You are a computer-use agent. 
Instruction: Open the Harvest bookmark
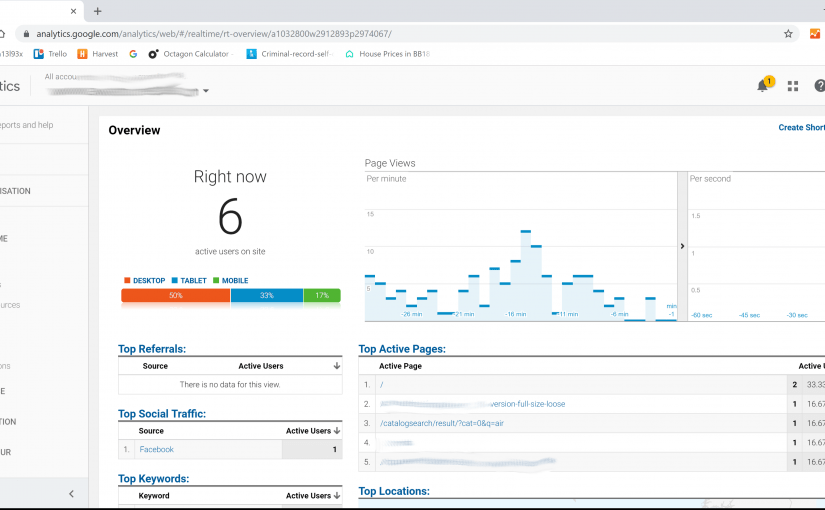[x=97, y=54]
